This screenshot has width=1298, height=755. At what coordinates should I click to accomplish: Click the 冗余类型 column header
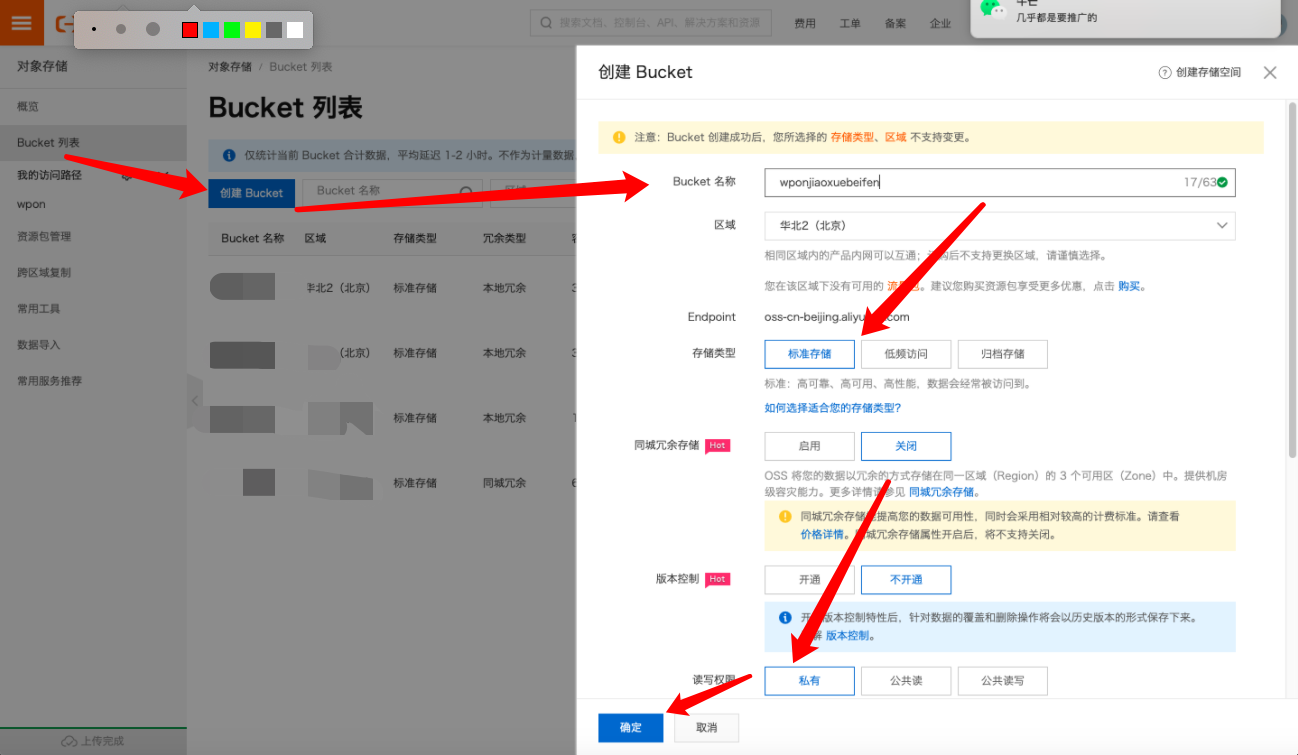click(504, 239)
